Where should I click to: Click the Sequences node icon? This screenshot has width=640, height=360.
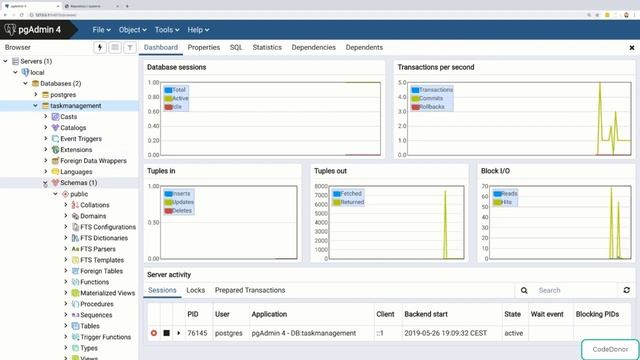point(75,315)
